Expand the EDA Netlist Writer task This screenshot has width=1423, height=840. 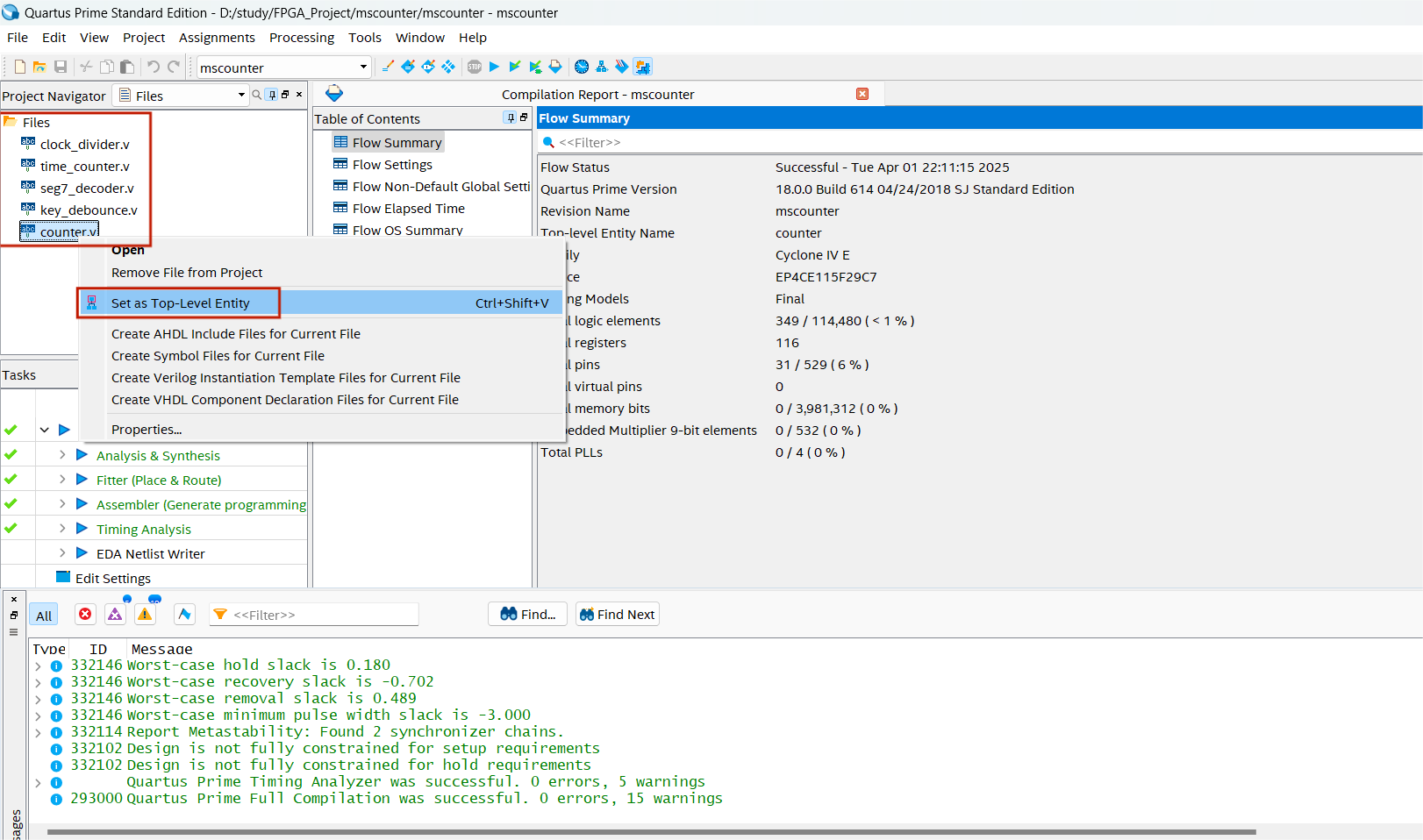pyautogui.click(x=62, y=552)
